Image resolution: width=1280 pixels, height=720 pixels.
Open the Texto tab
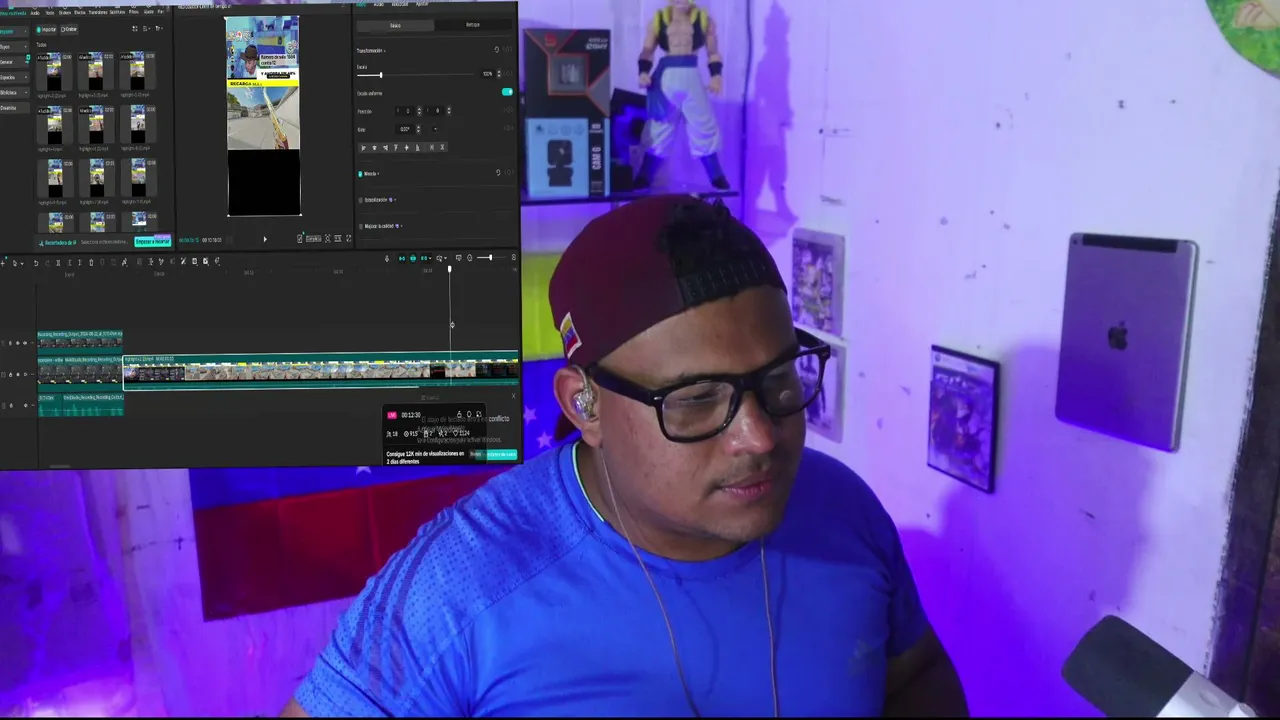click(50, 13)
